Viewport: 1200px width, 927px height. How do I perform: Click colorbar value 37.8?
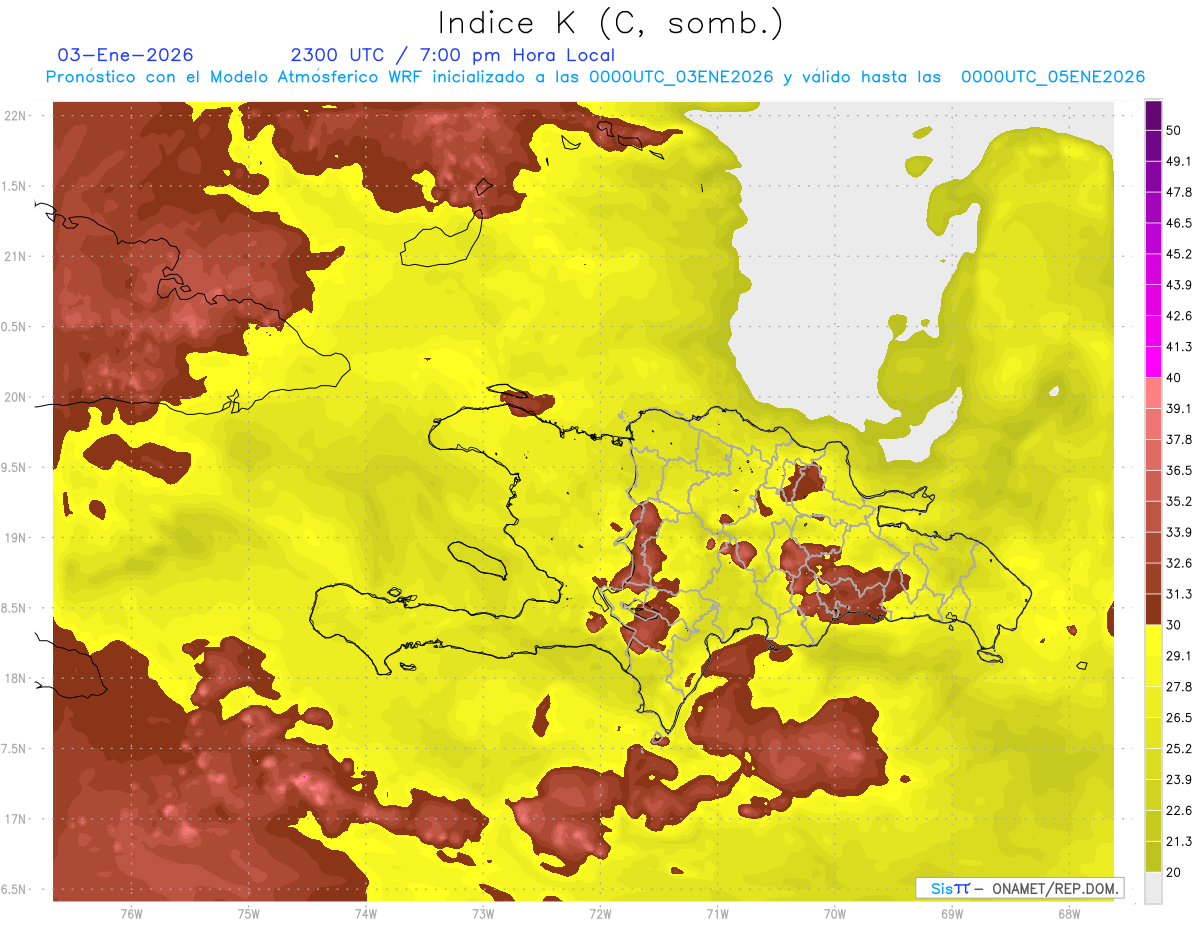pos(1178,440)
